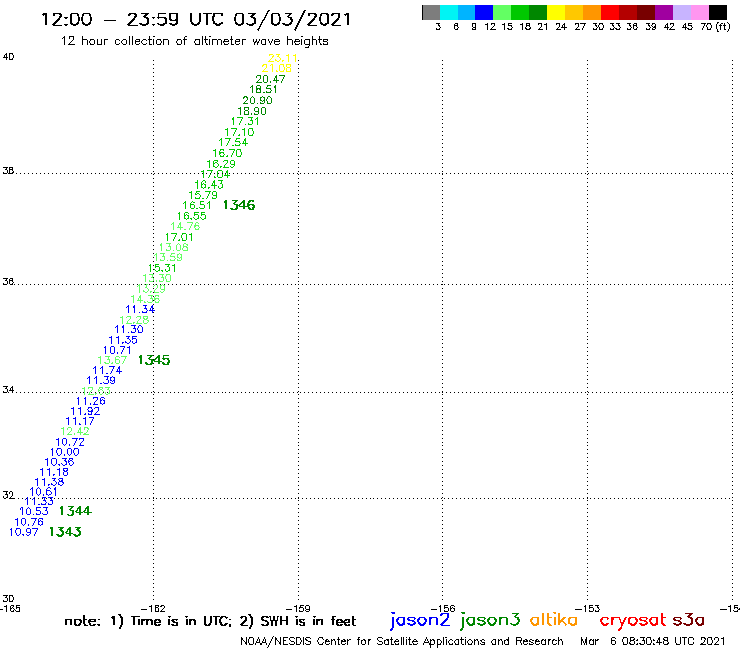This screenshot has height=650, width=740.
Task: Click the s3a legend label
Action: (x=689, y=621)
